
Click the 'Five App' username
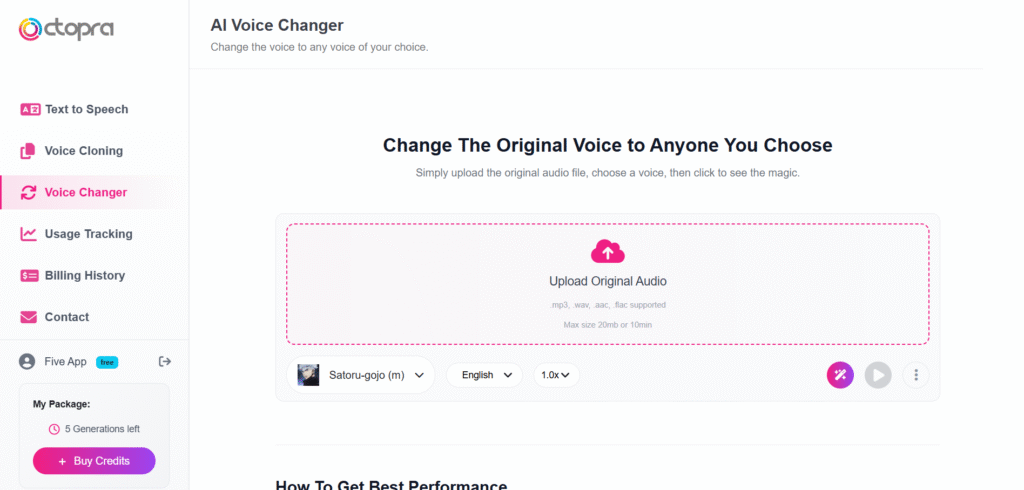[x=65, y=362]
